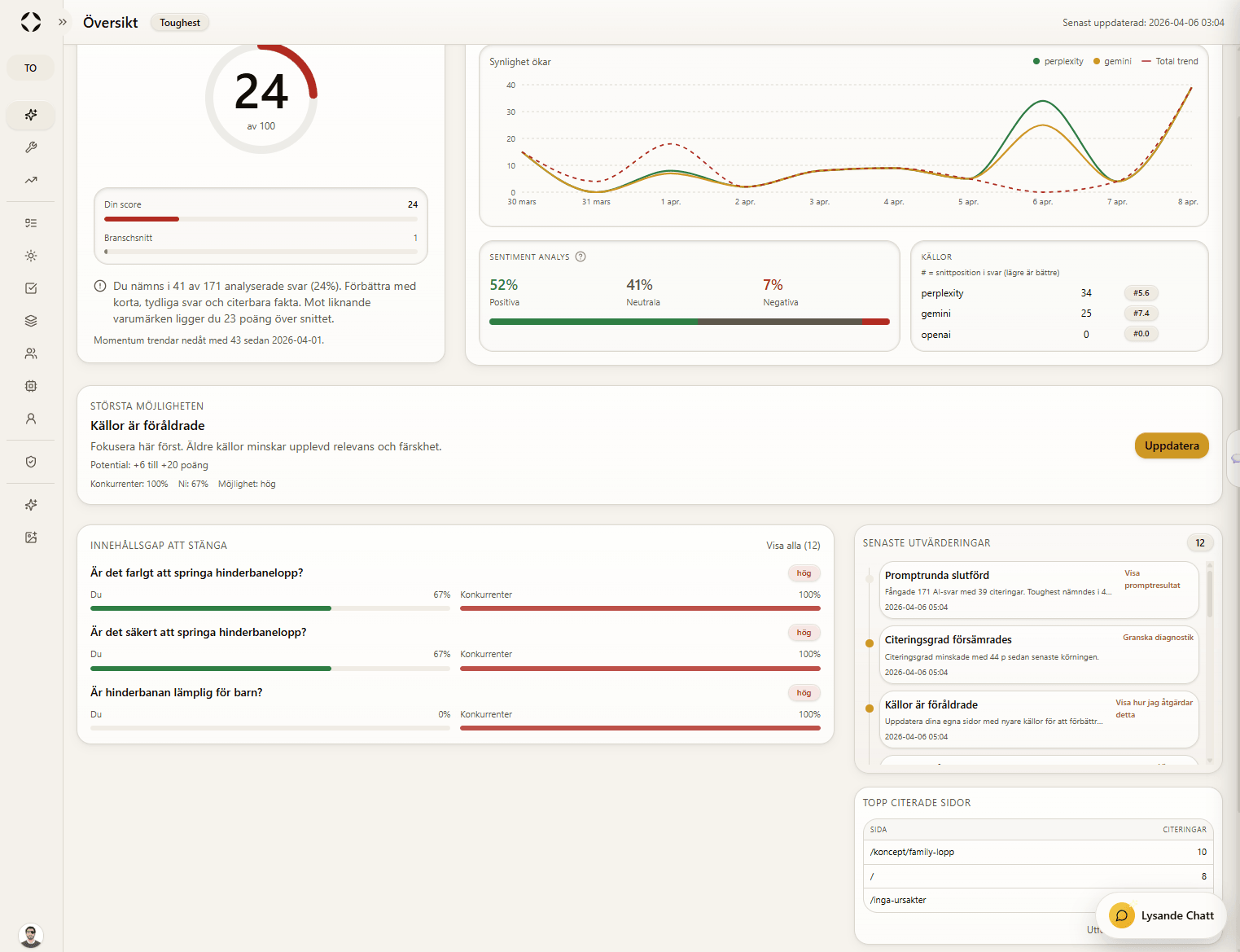
Task: Expand the collapsed sidebar with the chevrons
Action: point(63,22)
